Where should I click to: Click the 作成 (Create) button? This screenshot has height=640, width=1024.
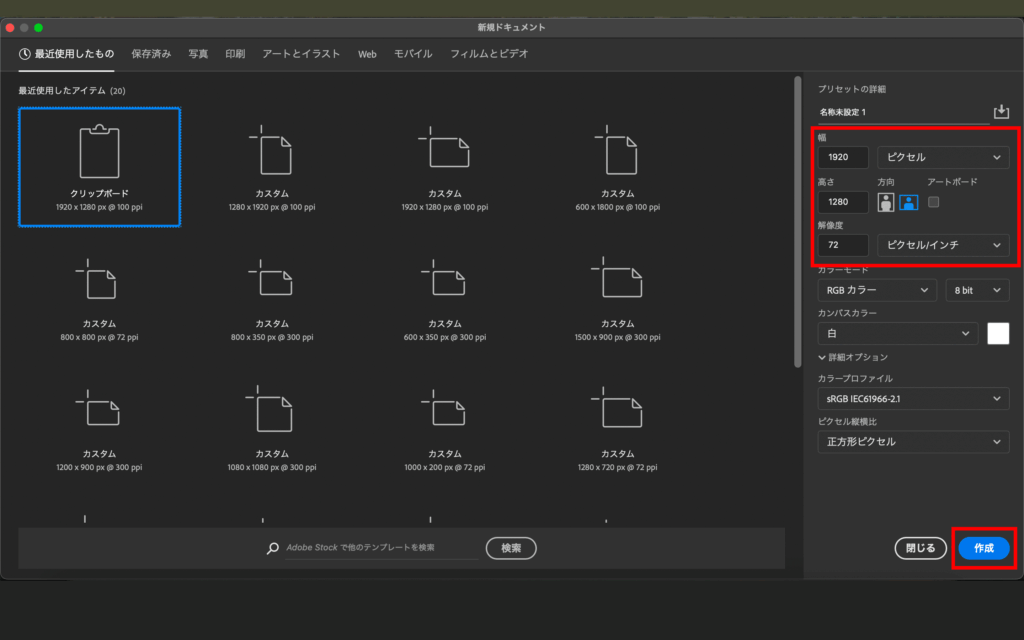983,548
